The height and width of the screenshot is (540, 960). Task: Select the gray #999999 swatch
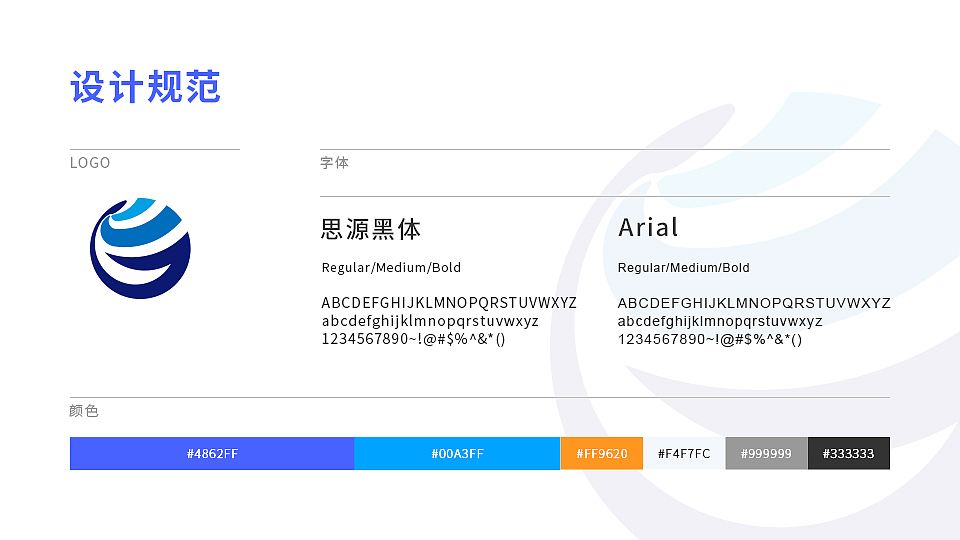[767, 454]
